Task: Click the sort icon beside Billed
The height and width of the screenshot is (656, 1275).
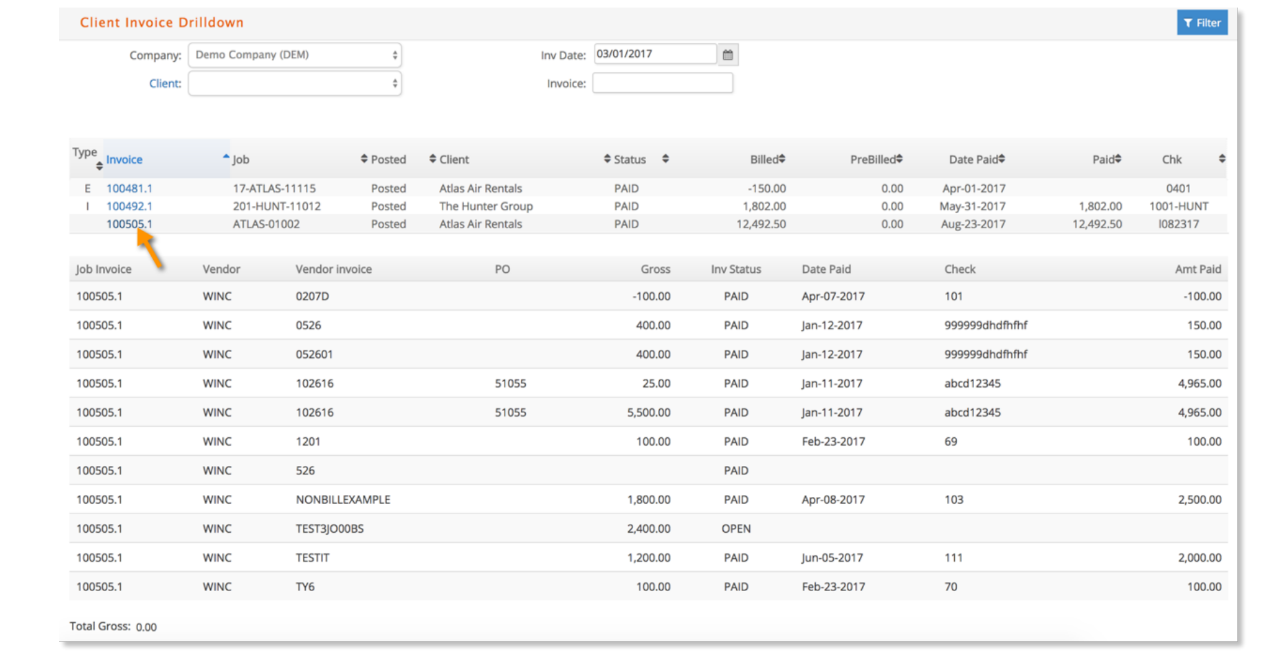Action: (782, 159)
